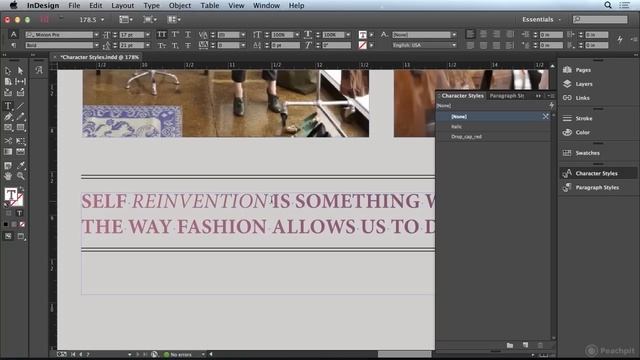Select the Hand tool
This screenshot has width=640, height=360.
coord(8,176)
